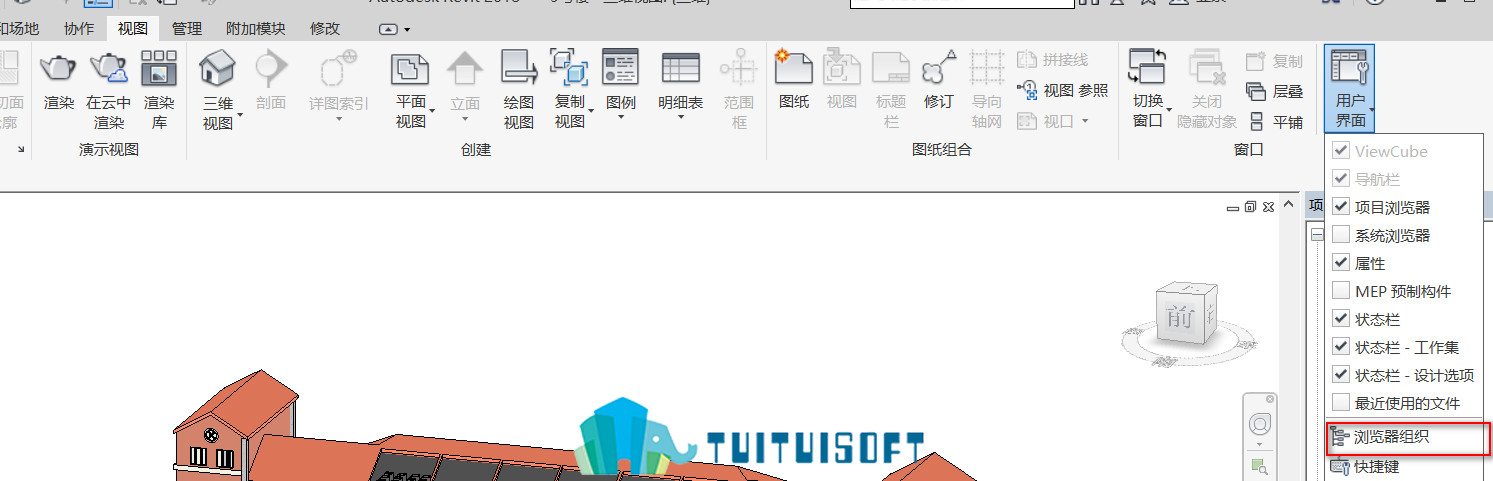Uncheck 项目浏览器 in the menu
Viewport: 1493px width, 481px height.
(1342, 207)
